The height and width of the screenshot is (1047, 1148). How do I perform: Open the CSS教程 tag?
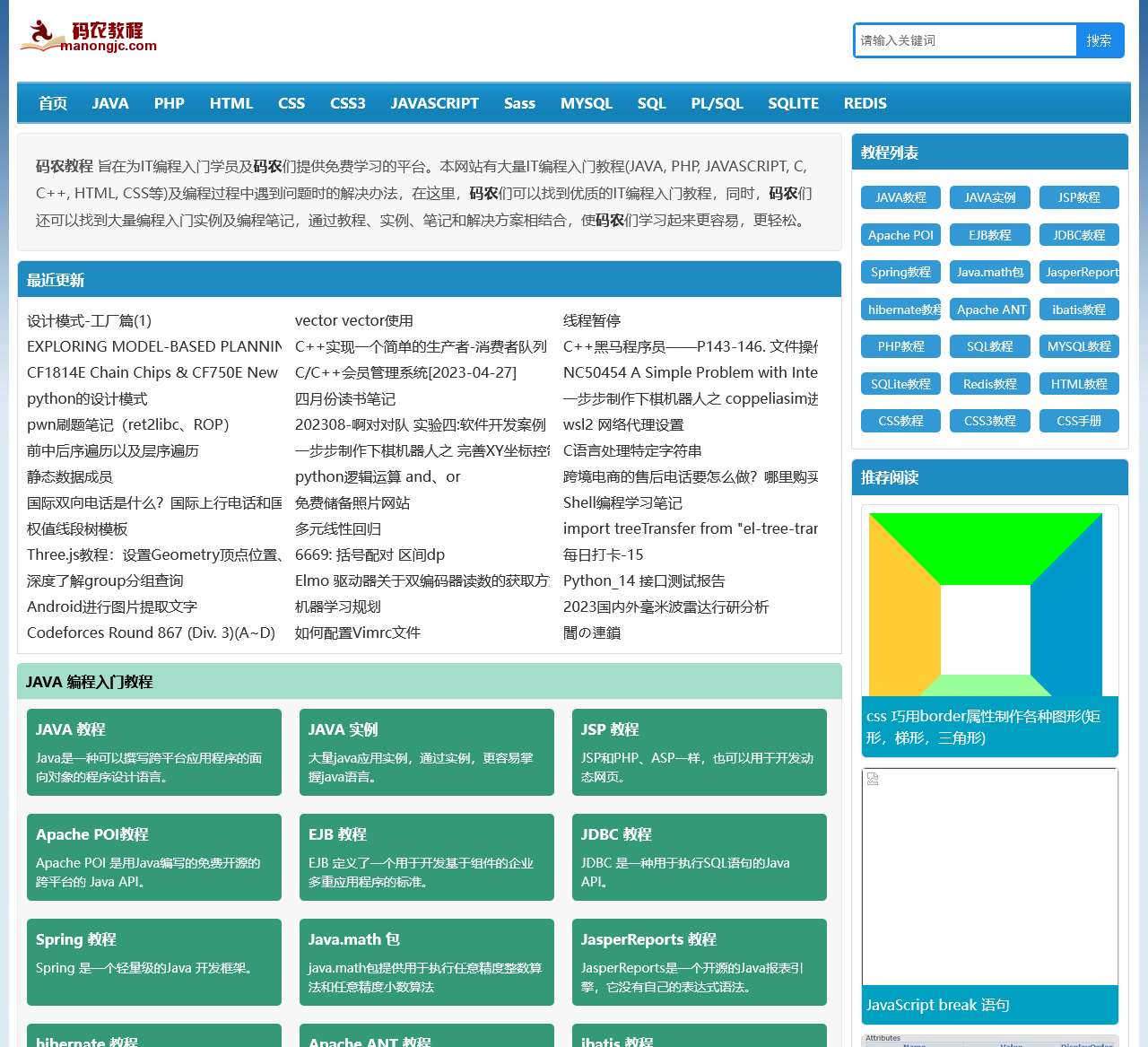[x=900, y=421]
